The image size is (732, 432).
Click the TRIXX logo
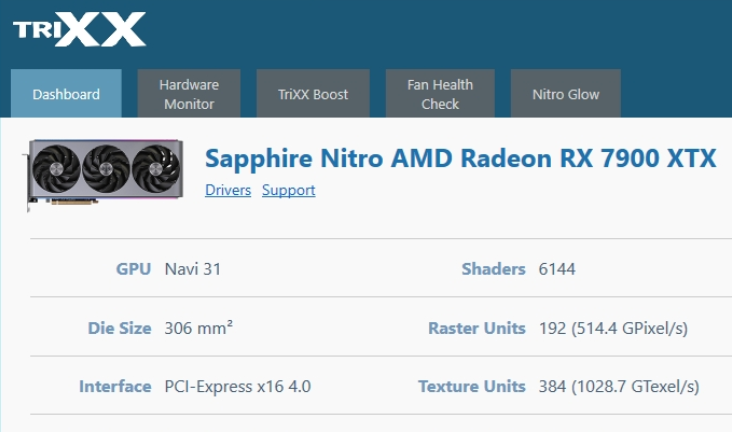79,29
